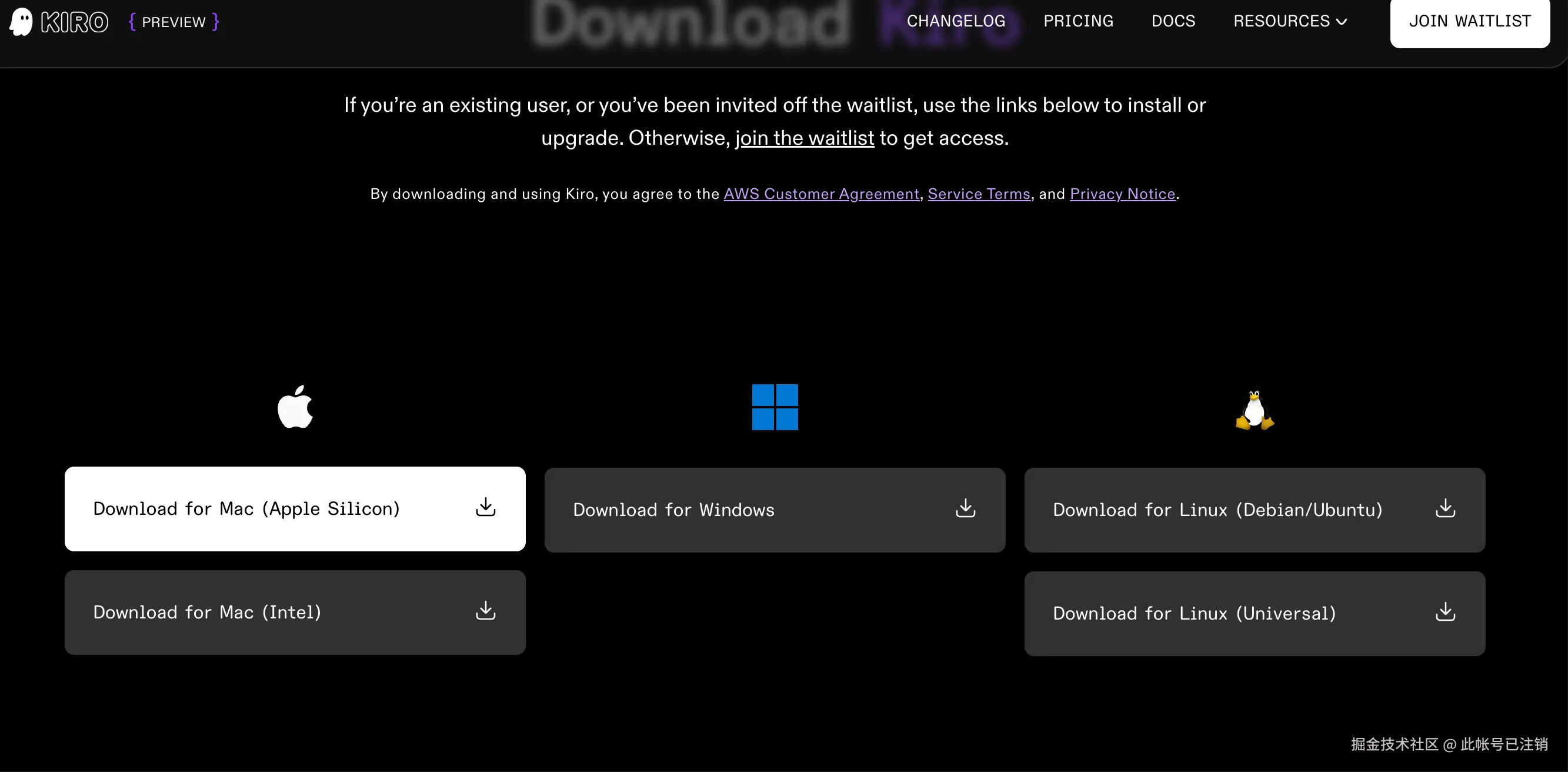Open the AWS Customer Agreement link
Screen dimensions: 1568x772
(821, 194)
